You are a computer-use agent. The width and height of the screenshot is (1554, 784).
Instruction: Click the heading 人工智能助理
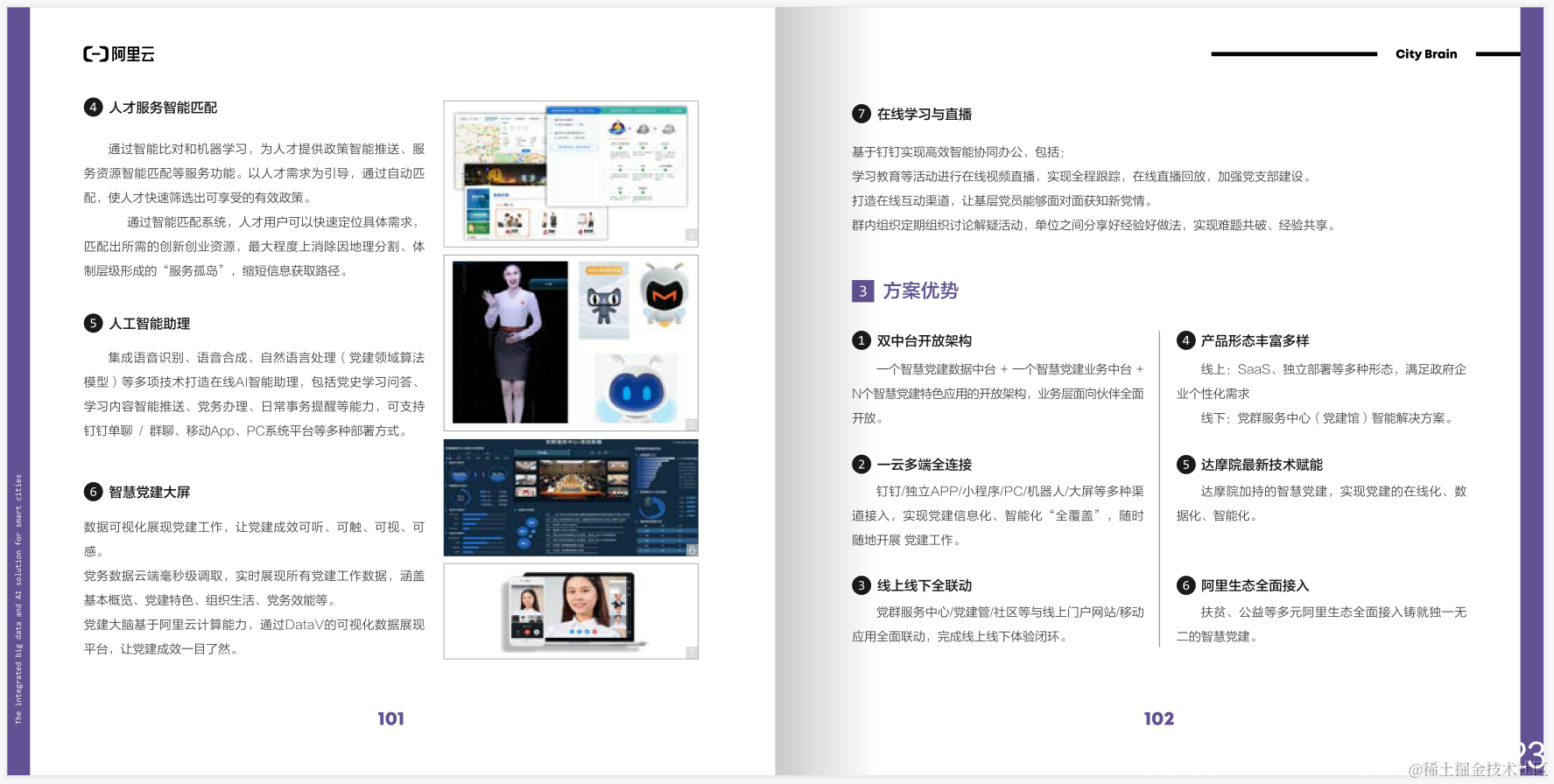point(149,324)
